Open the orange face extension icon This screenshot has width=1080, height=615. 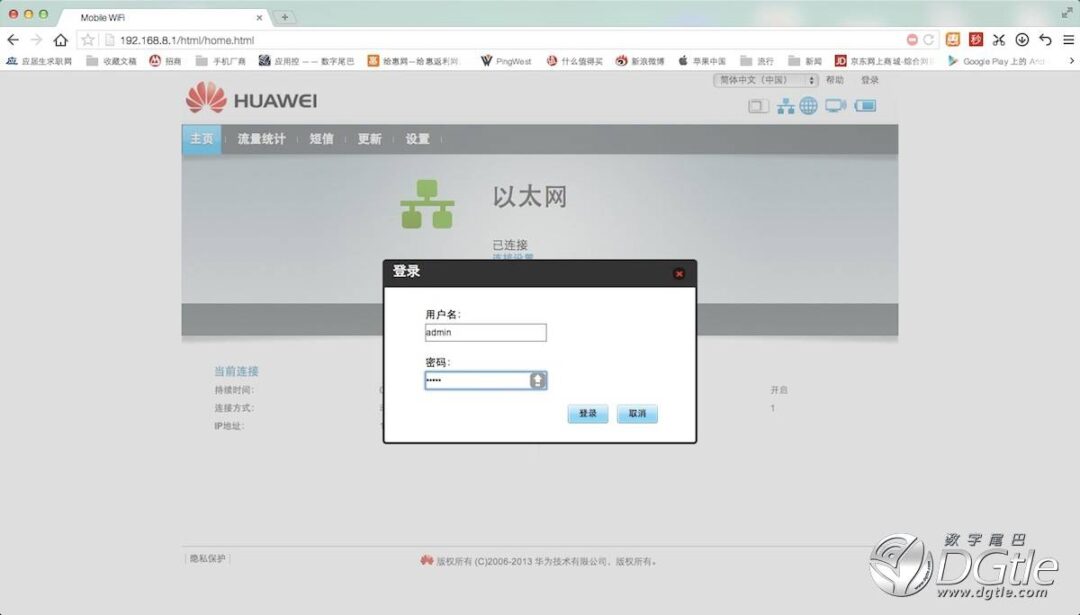[953, 39]
